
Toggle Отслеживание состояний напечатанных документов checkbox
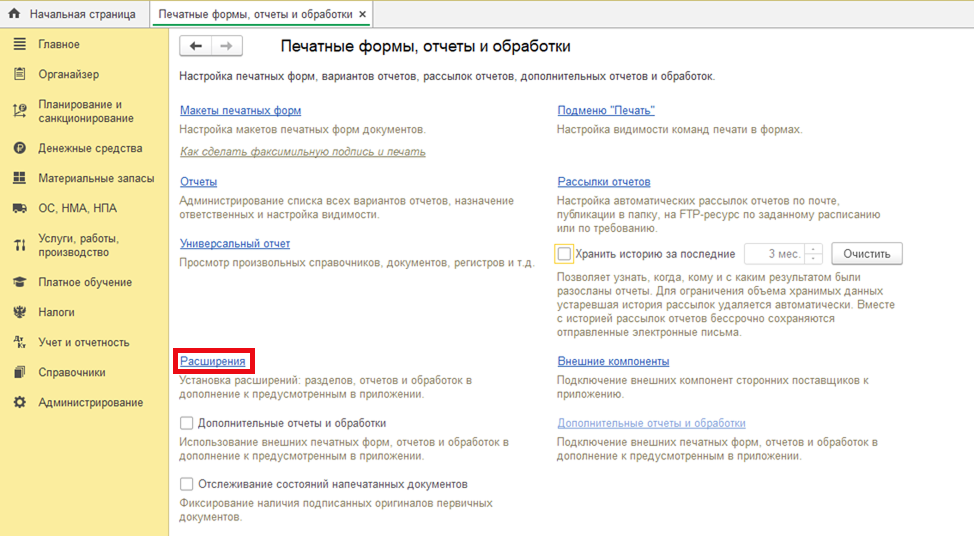coord(186,484)
